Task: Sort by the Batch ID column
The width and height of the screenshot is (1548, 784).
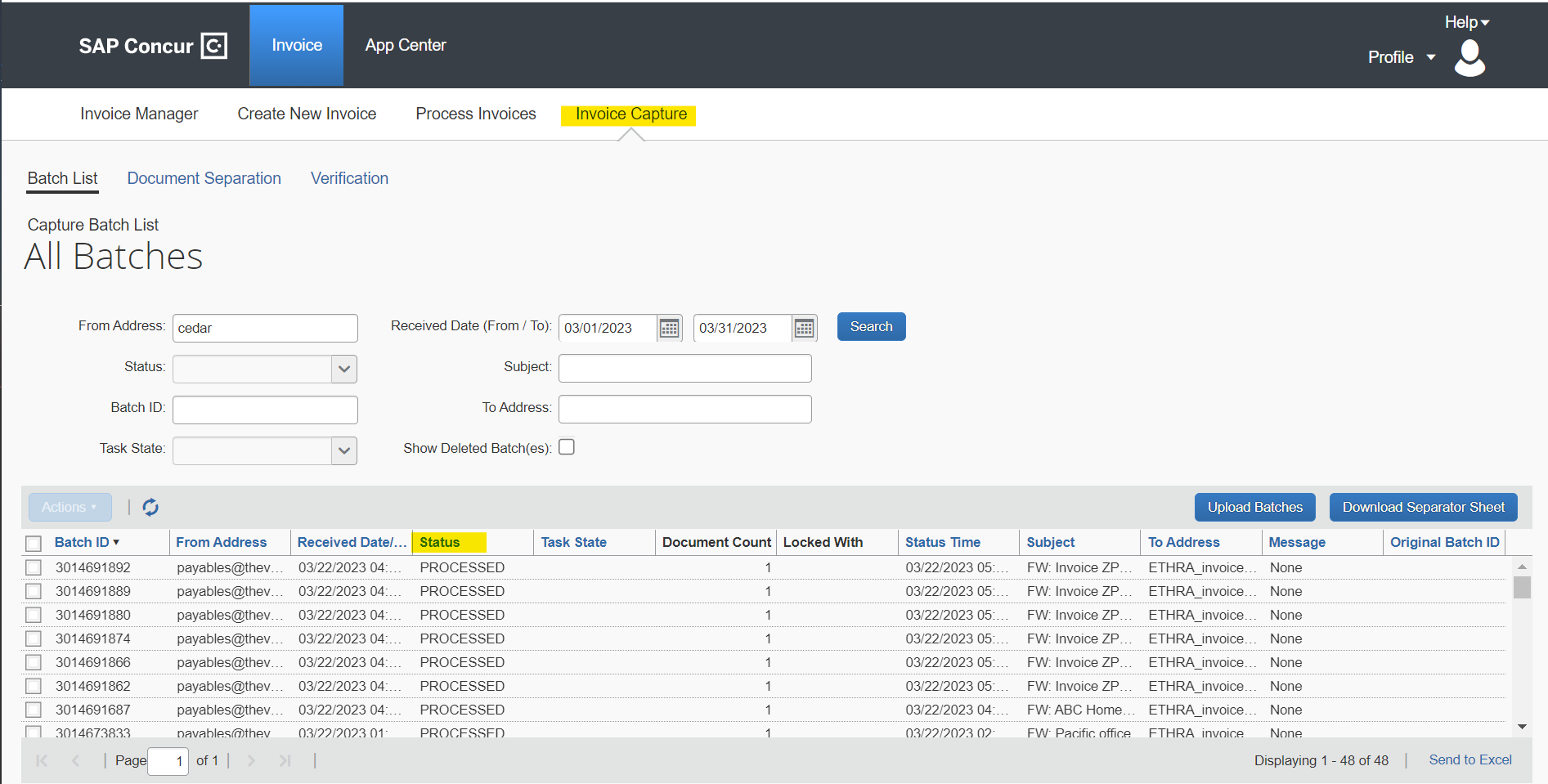Action: click(x=87, y=543)
